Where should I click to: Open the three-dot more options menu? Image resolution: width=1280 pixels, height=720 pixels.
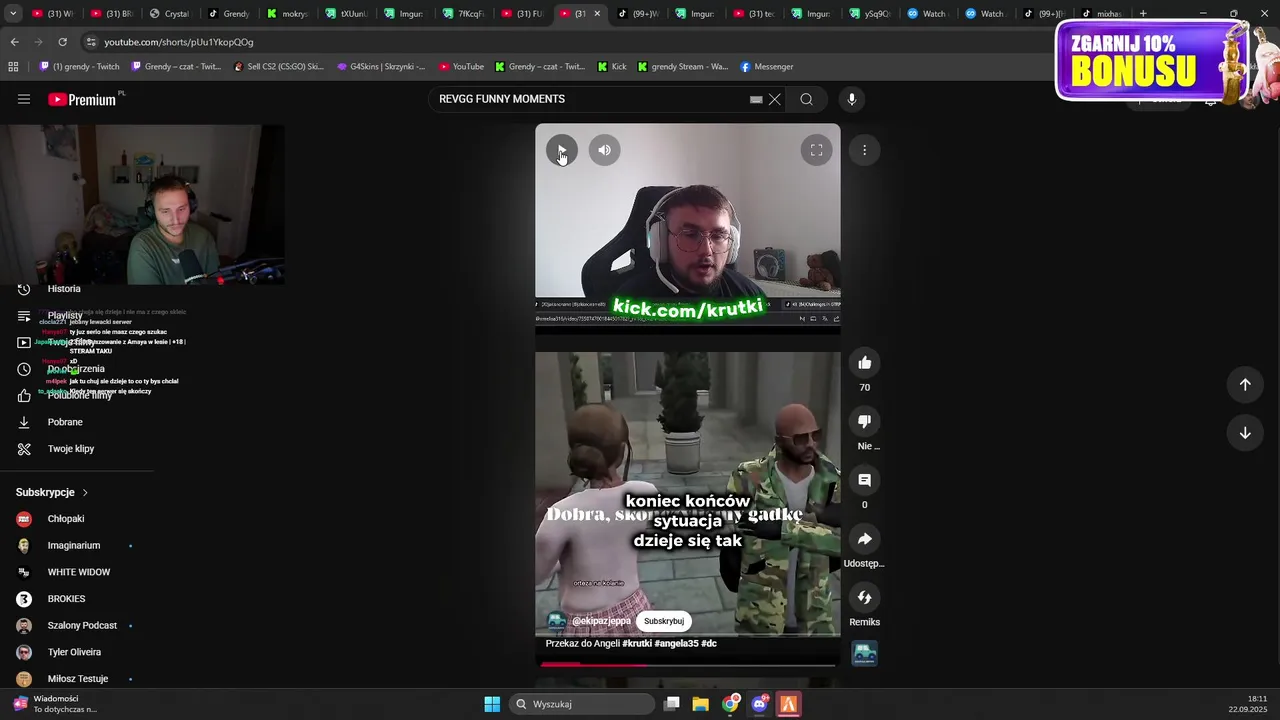864,150
